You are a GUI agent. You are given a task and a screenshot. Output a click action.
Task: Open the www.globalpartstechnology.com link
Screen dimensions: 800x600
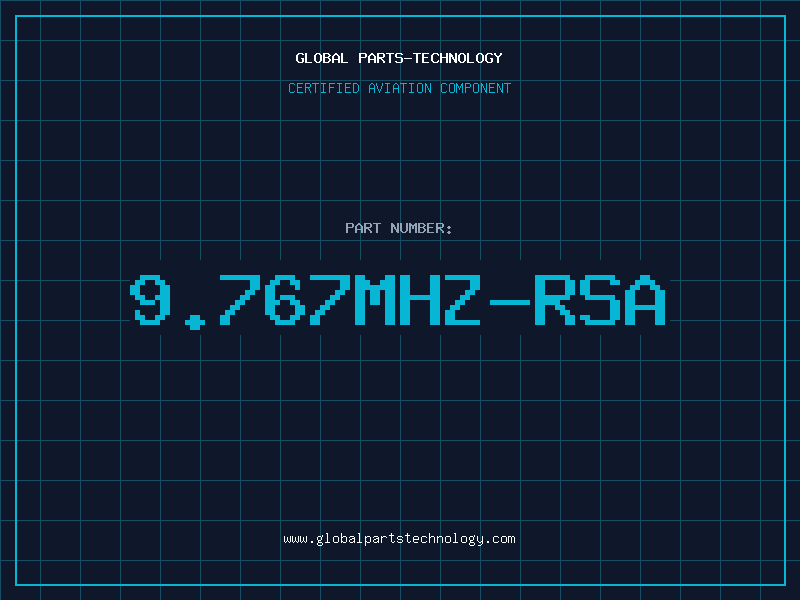(x=399, y=539)
